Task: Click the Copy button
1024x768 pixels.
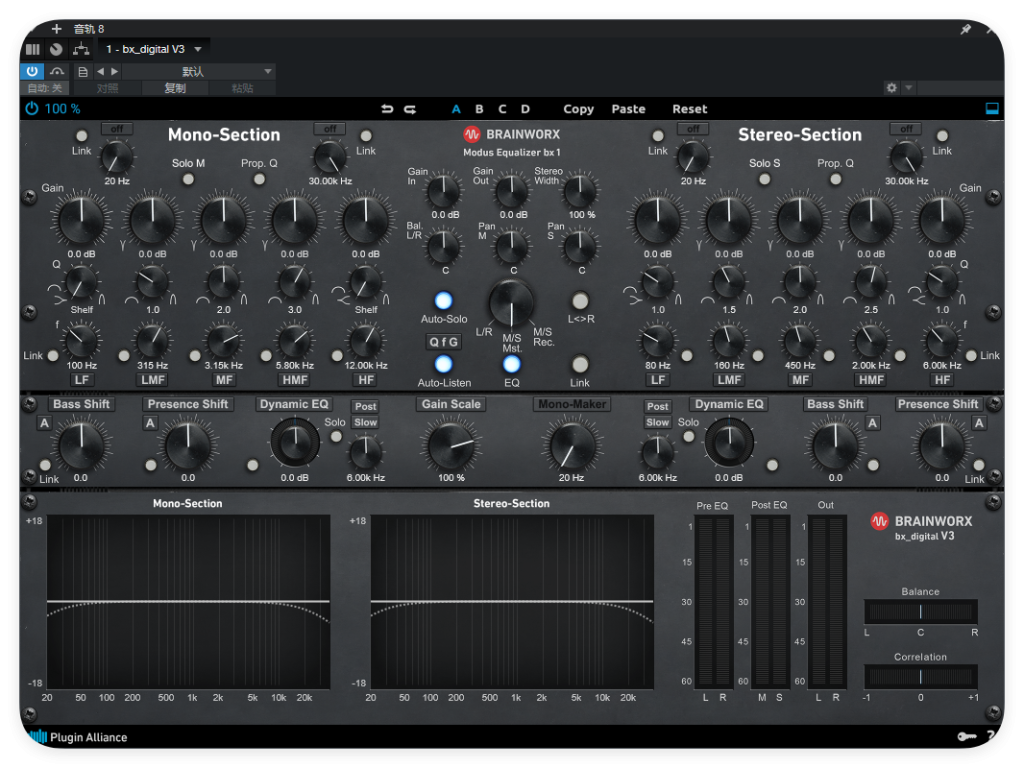Action: 579,109
